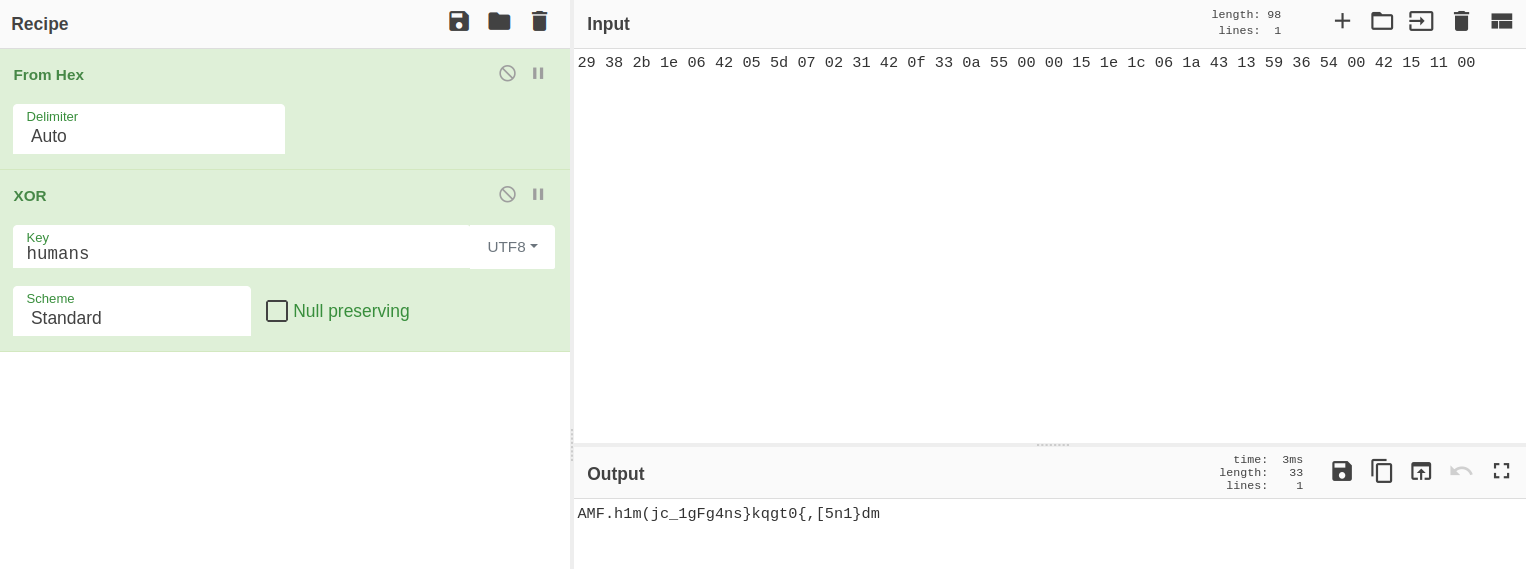The image size is (1526, 569).
Task: Clear input and output trash icon
Action: (x=1461, y=21)
